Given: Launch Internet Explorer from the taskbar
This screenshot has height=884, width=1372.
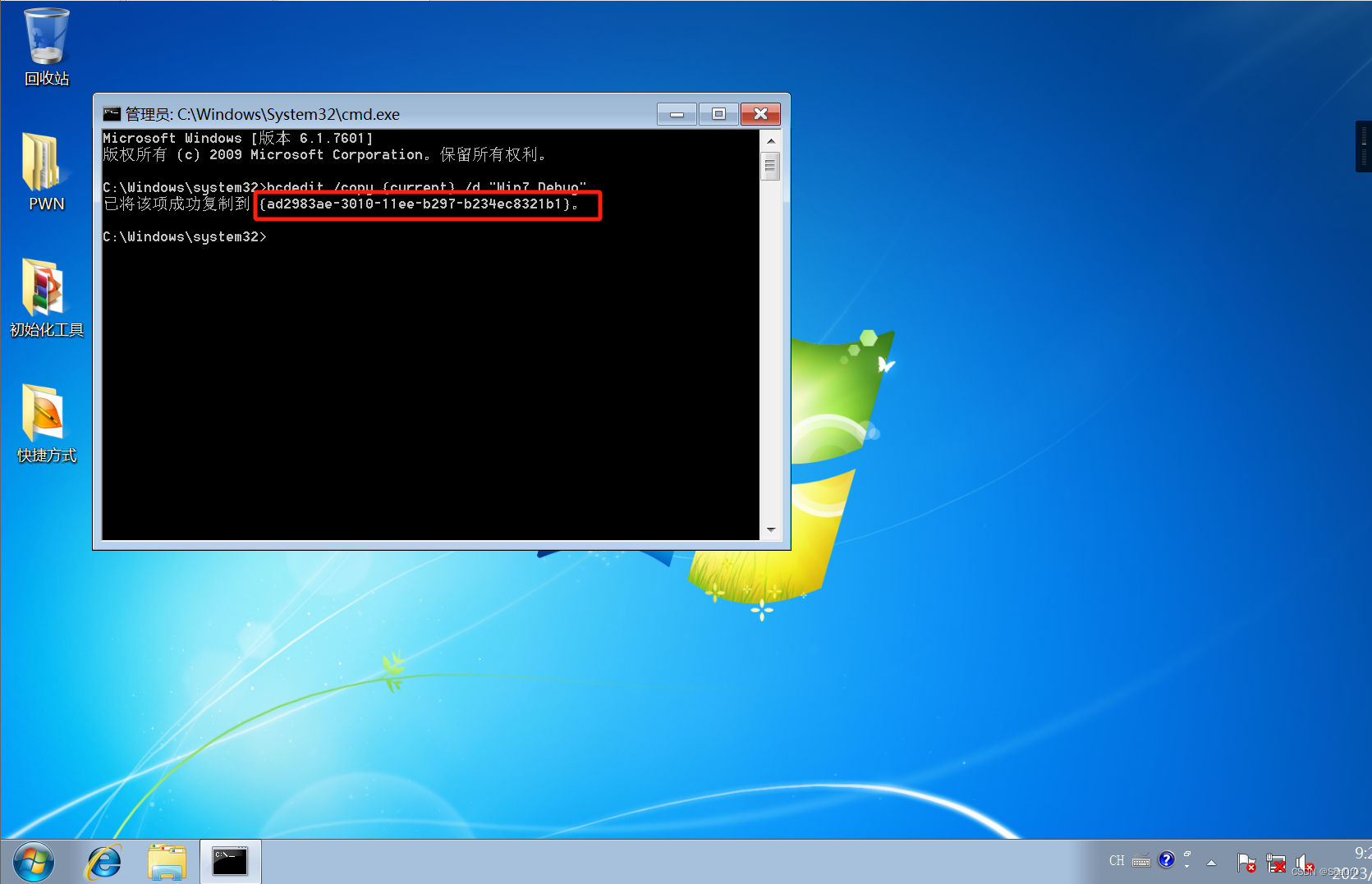Looking at the screenshot, I should click(x=103, y=861).
